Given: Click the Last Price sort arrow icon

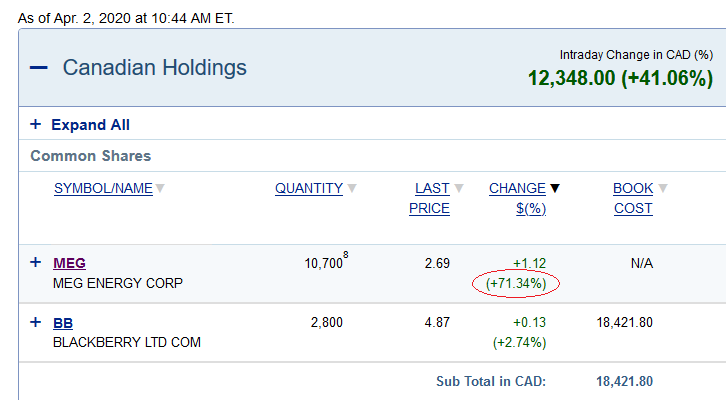Looking at the screenshot, I should pyautogui.click(x=459, y=188).
